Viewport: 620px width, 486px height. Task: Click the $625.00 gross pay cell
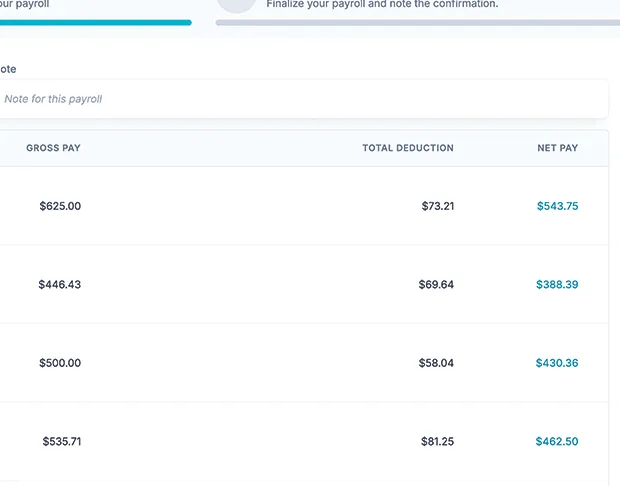pos(60,206)
